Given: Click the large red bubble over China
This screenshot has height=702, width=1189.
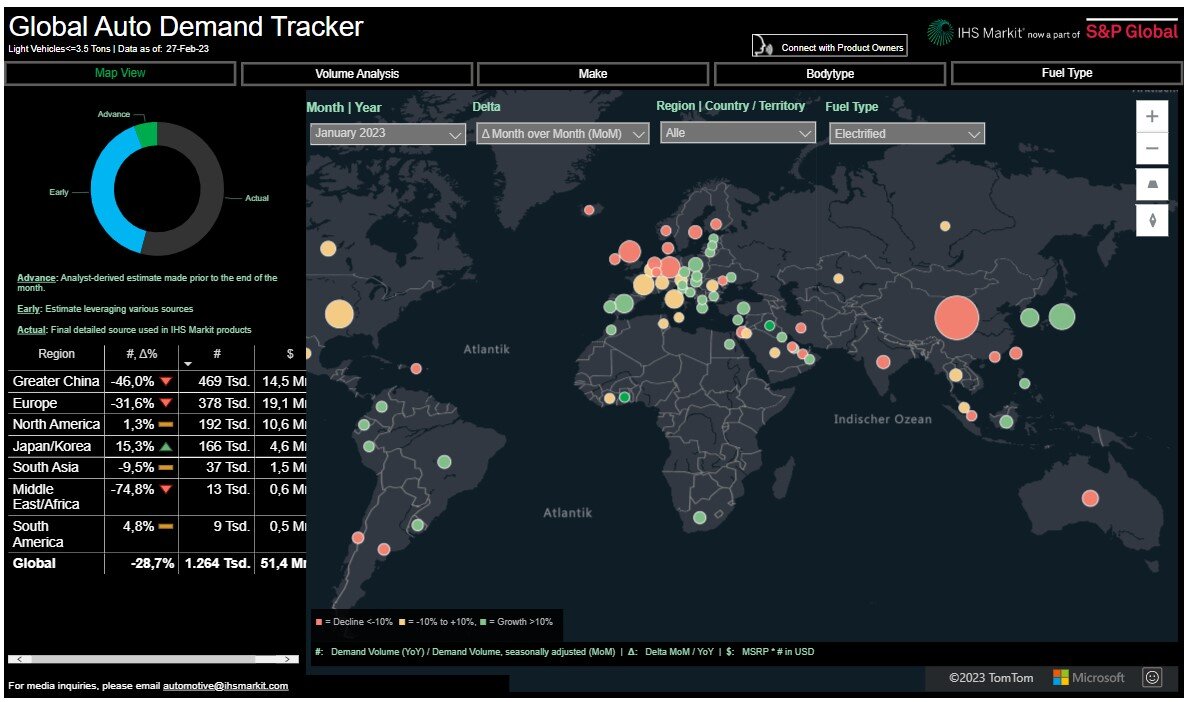Looking at the screenshot, I should click(956, 319).
